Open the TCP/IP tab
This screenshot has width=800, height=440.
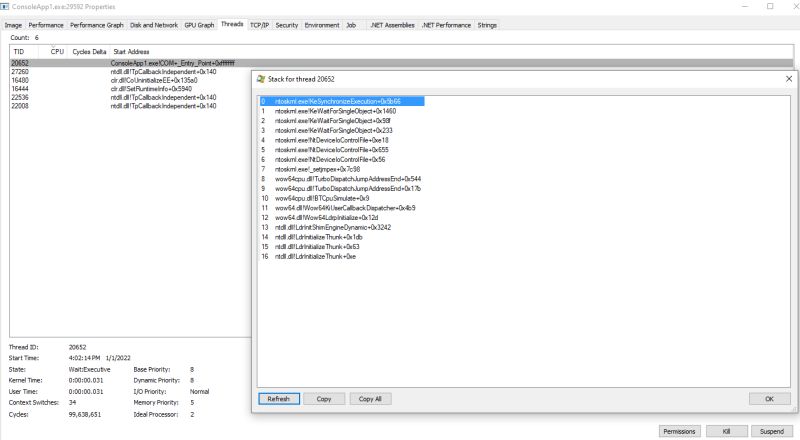[x=260, y=25]
